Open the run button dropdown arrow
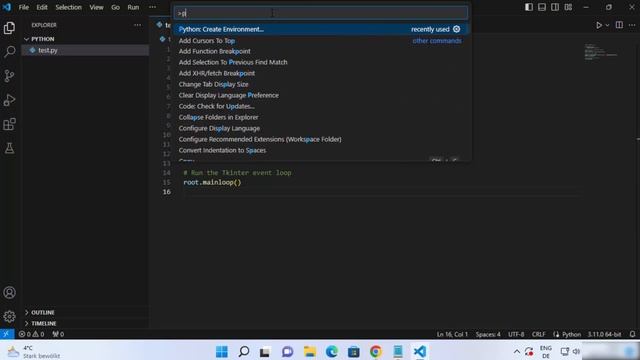Image resolution: width=640 pixels, height=360 pixels. tap(607, 25)
